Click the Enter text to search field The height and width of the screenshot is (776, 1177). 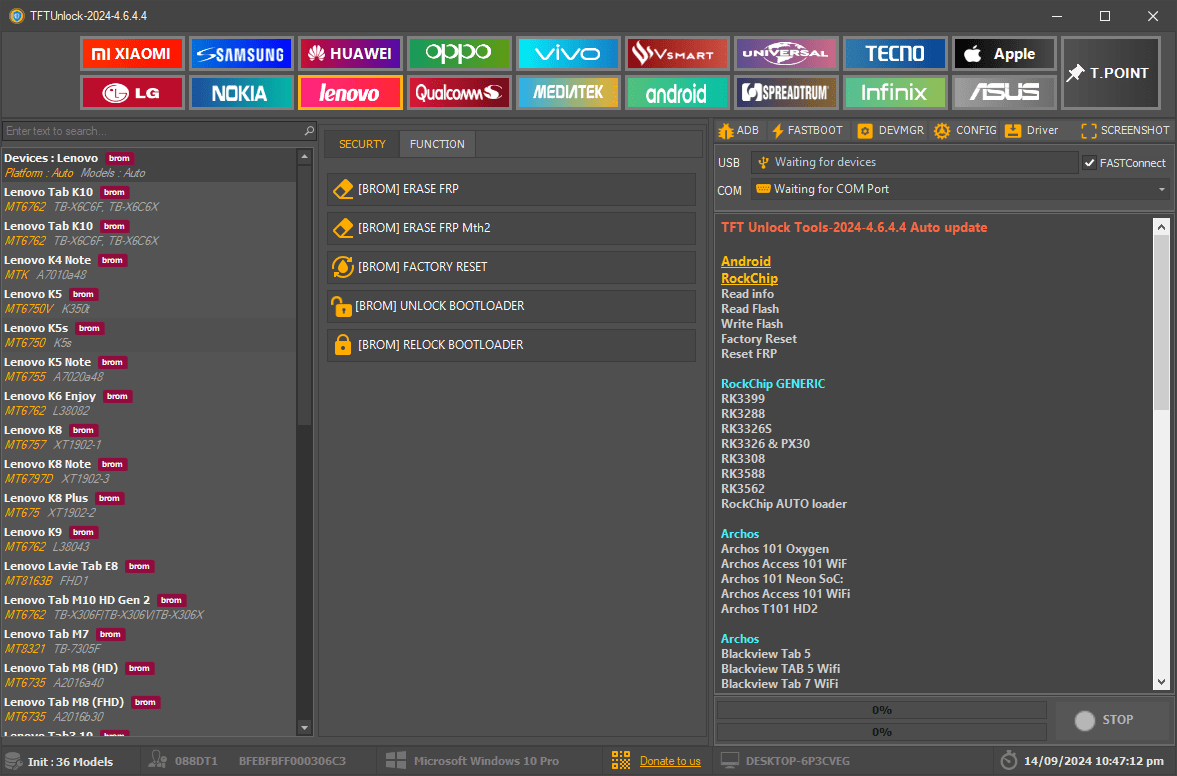pos(150,130)
